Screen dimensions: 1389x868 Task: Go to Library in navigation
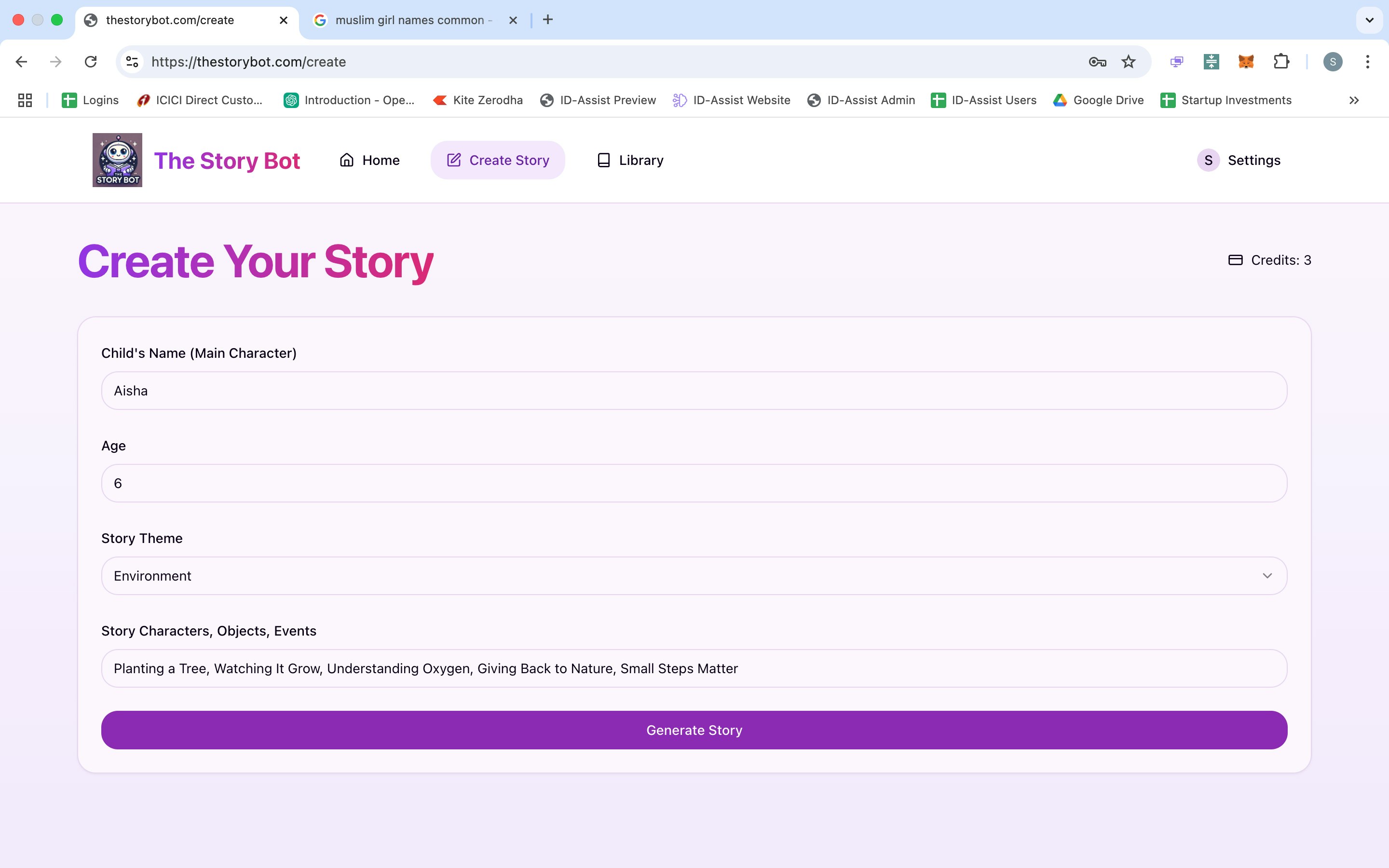click(x=630, y=160)
